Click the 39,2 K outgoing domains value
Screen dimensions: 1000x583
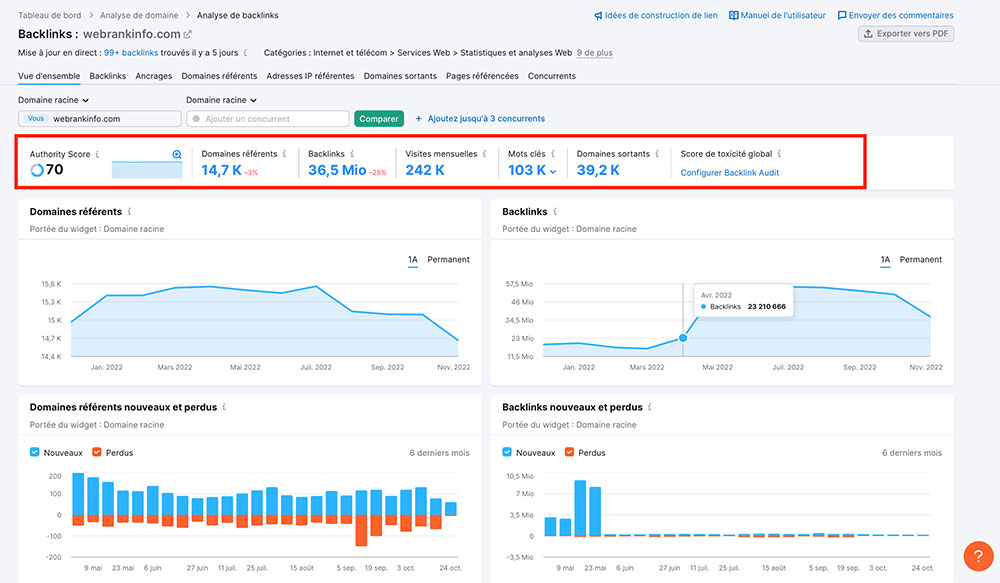598,170
